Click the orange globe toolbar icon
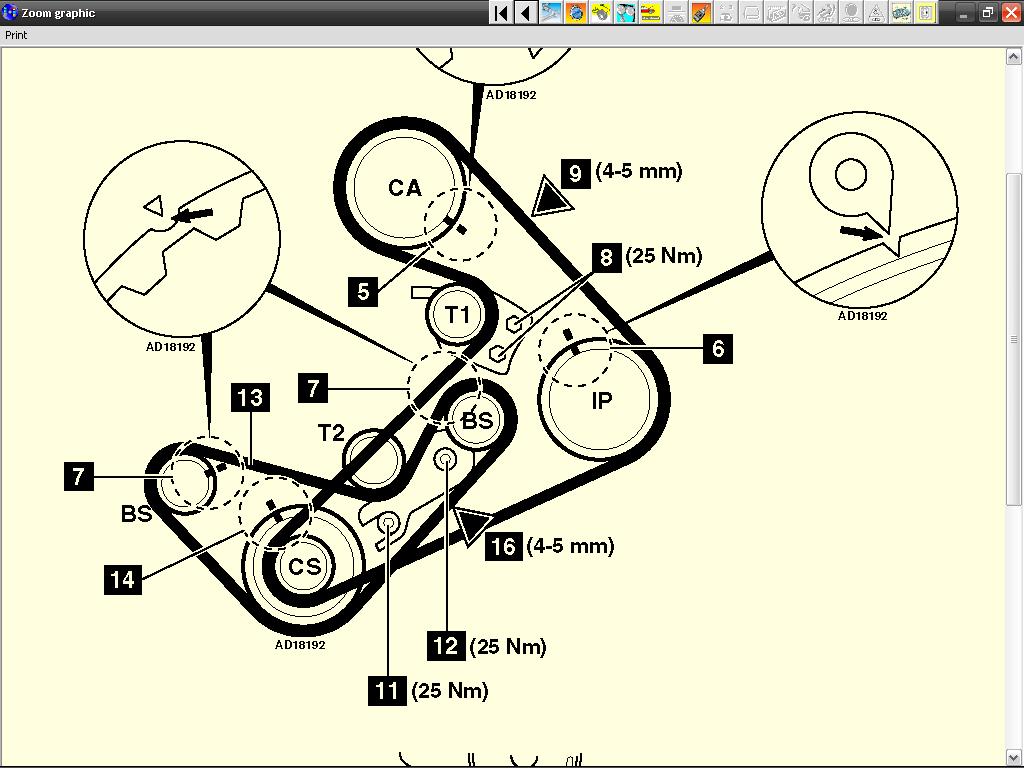1024x768 pixels. 575,12
